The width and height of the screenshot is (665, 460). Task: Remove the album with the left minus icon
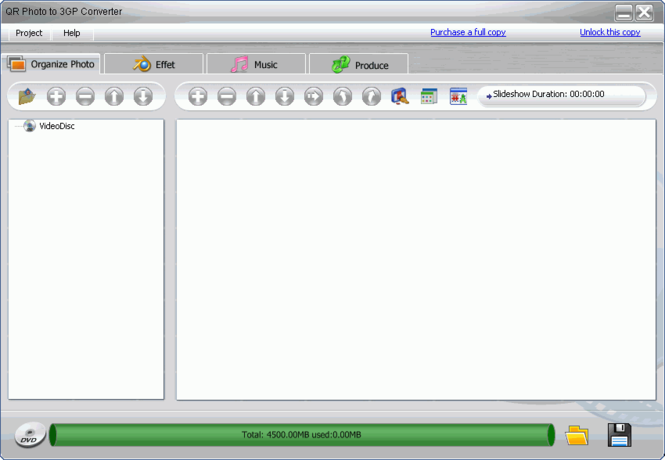(85, 96)
